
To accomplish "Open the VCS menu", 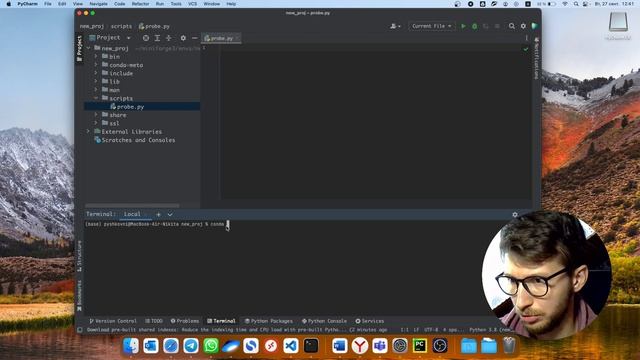I will (192, 4).
